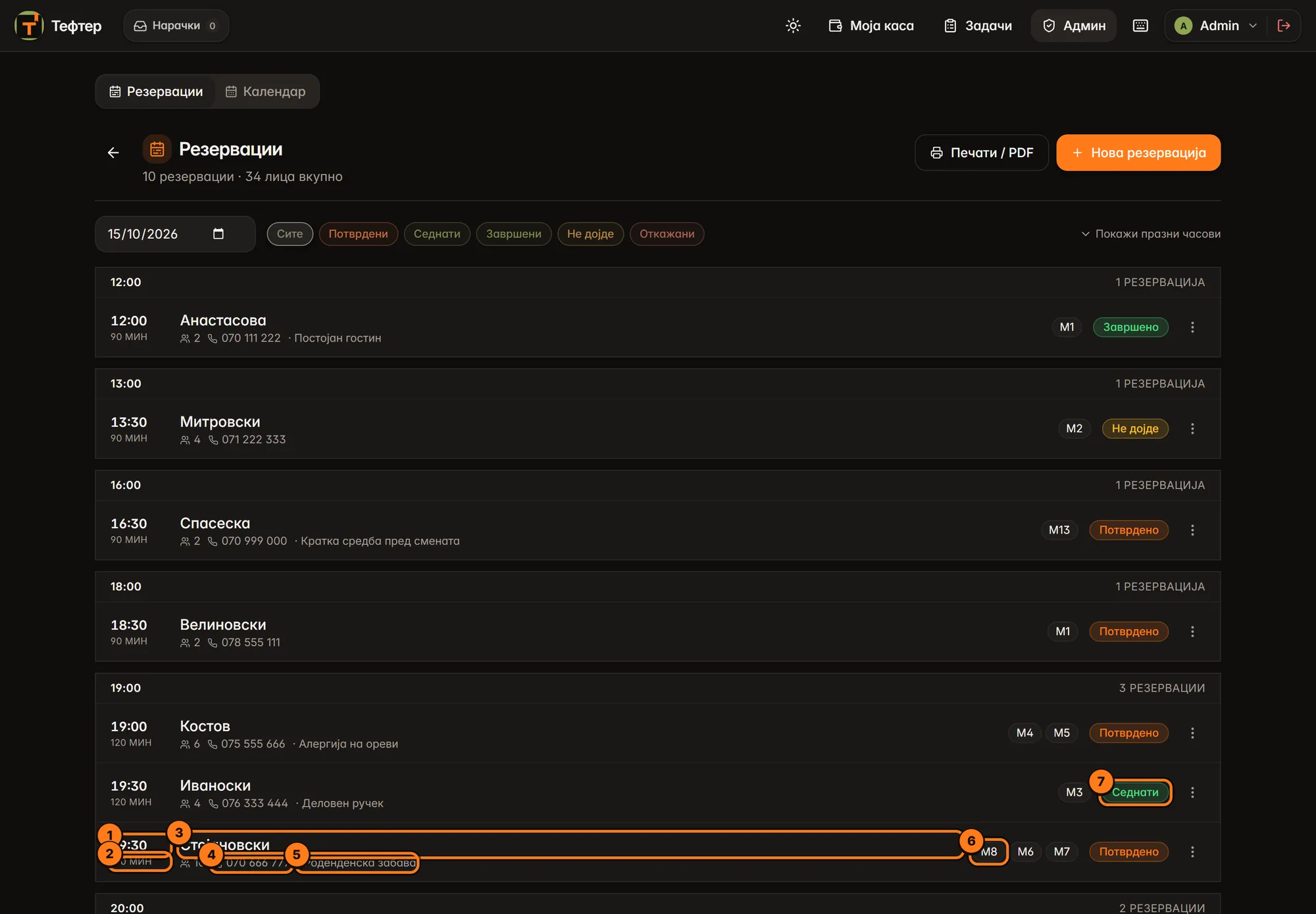Open the Админ section
Image resolution: width=1316 pixels, height=914 pixels.
(x=1074, y=26)
